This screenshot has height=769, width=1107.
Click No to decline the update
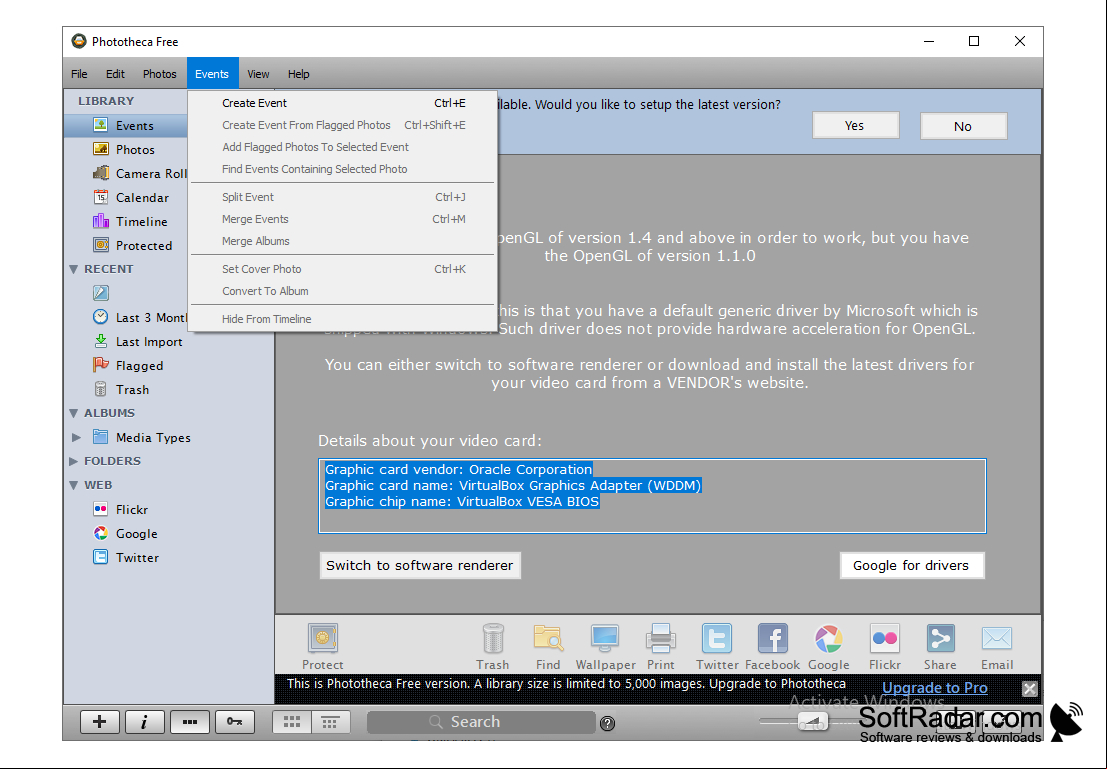click(963, 126)
